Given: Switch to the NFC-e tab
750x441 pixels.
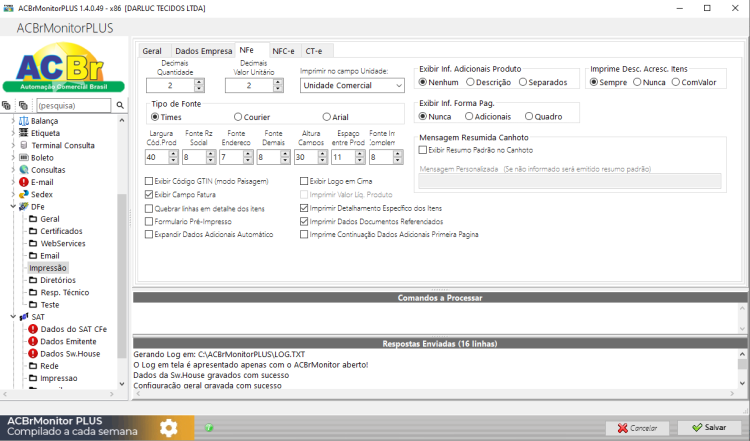Looking at the screenshot, I should 283,51.
